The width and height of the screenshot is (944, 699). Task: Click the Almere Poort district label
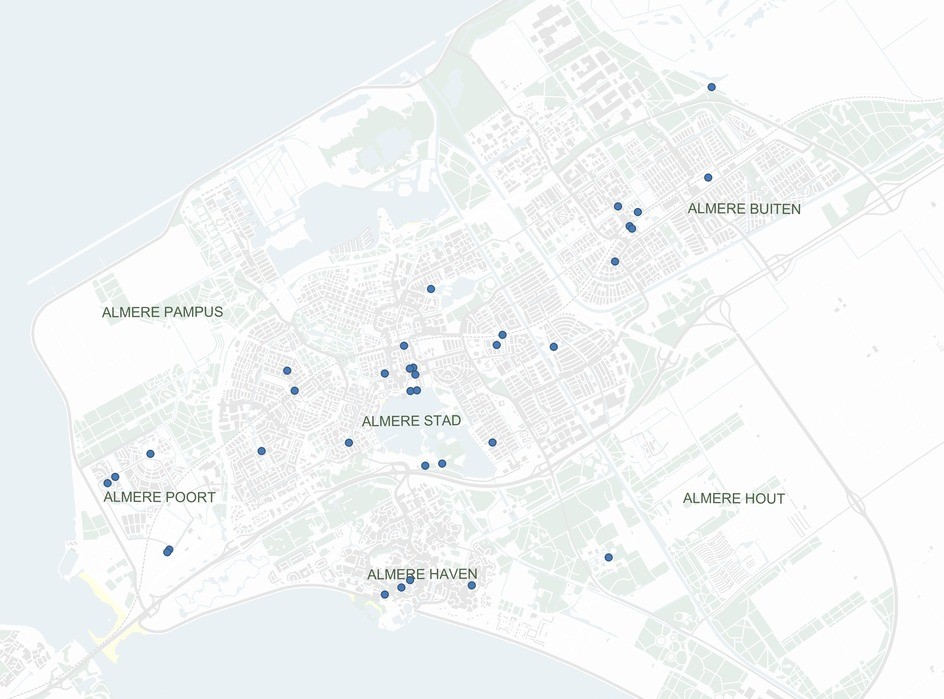coord(159,497)
